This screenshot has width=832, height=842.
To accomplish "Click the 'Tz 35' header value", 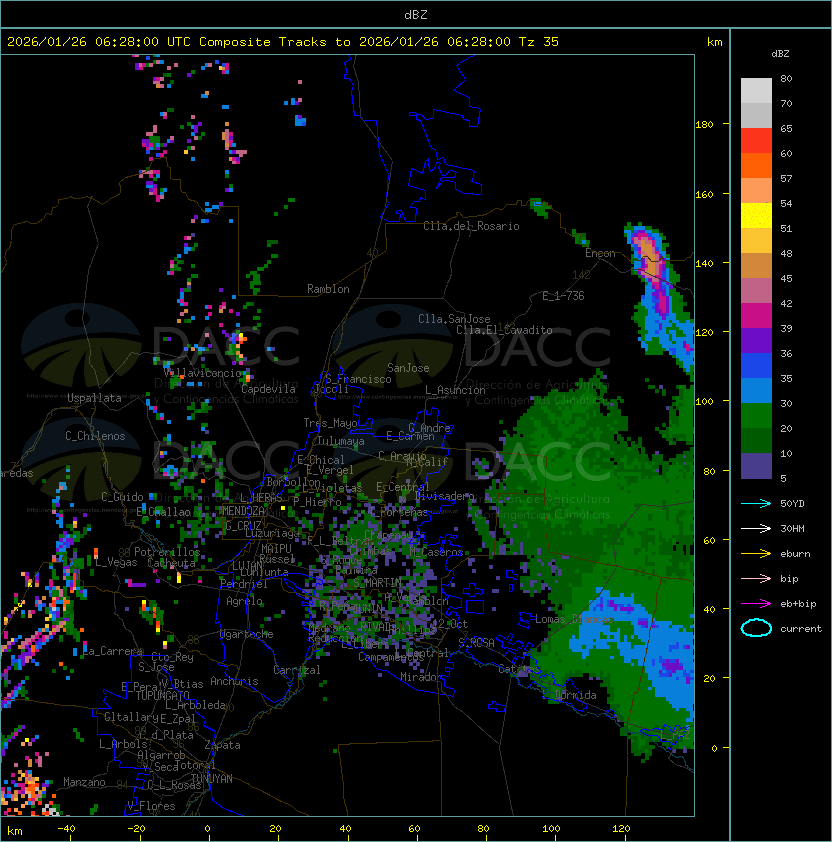I will [x=539, y=42].
